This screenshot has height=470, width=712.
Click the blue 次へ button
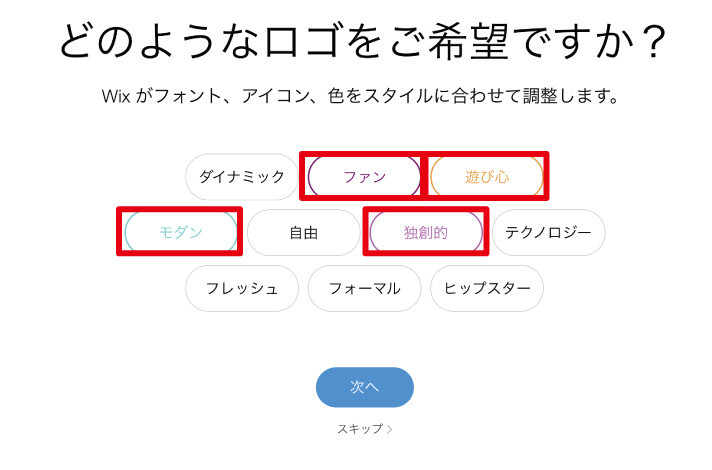click(x=364, y=387)
